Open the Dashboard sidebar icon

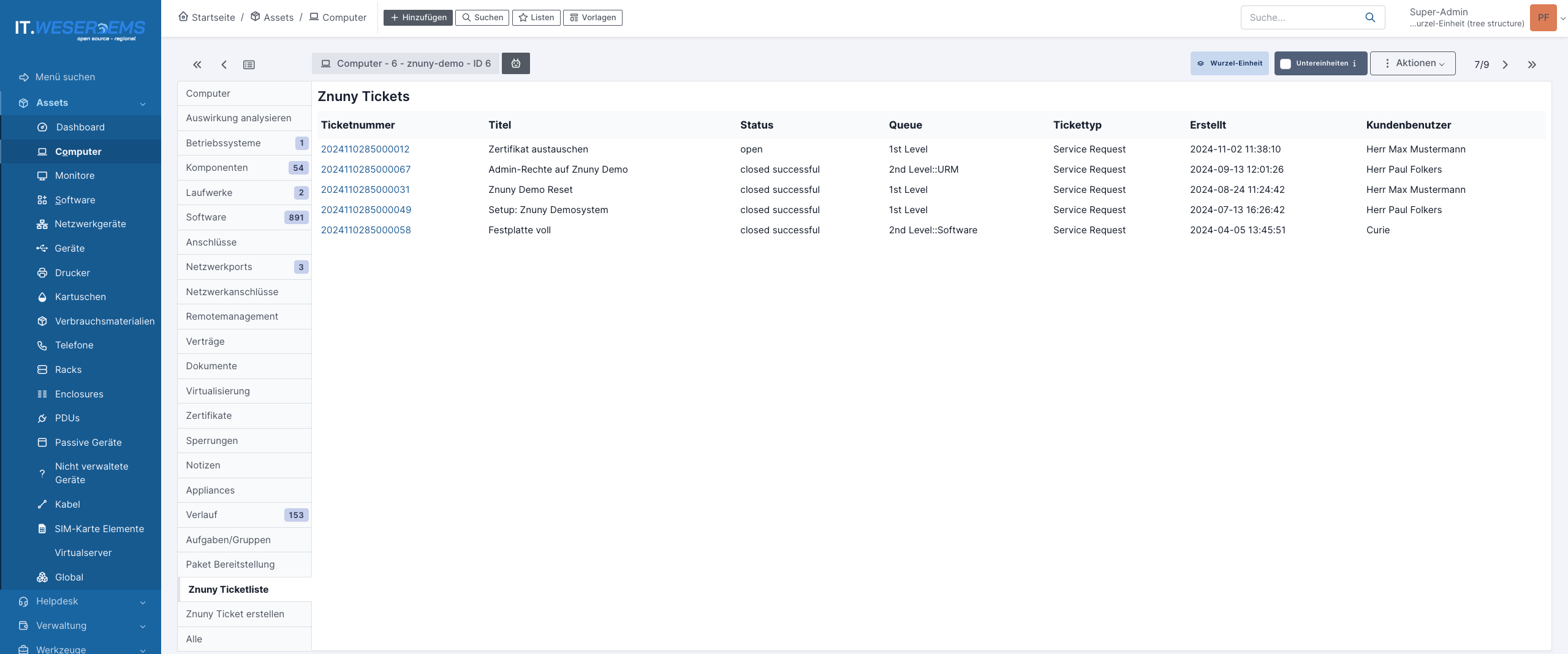(42, 127)
